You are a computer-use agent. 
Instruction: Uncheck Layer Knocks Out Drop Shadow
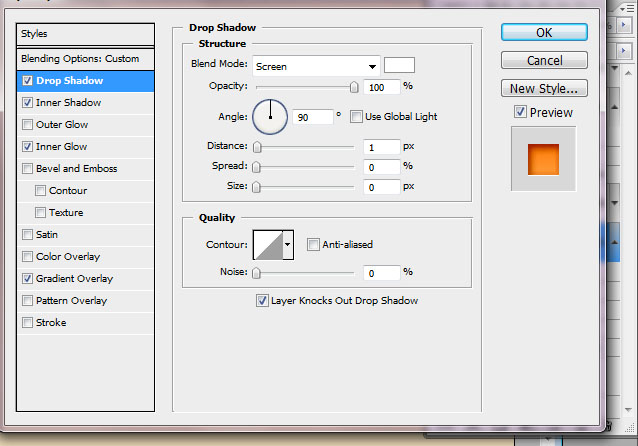tap(263, 300)
